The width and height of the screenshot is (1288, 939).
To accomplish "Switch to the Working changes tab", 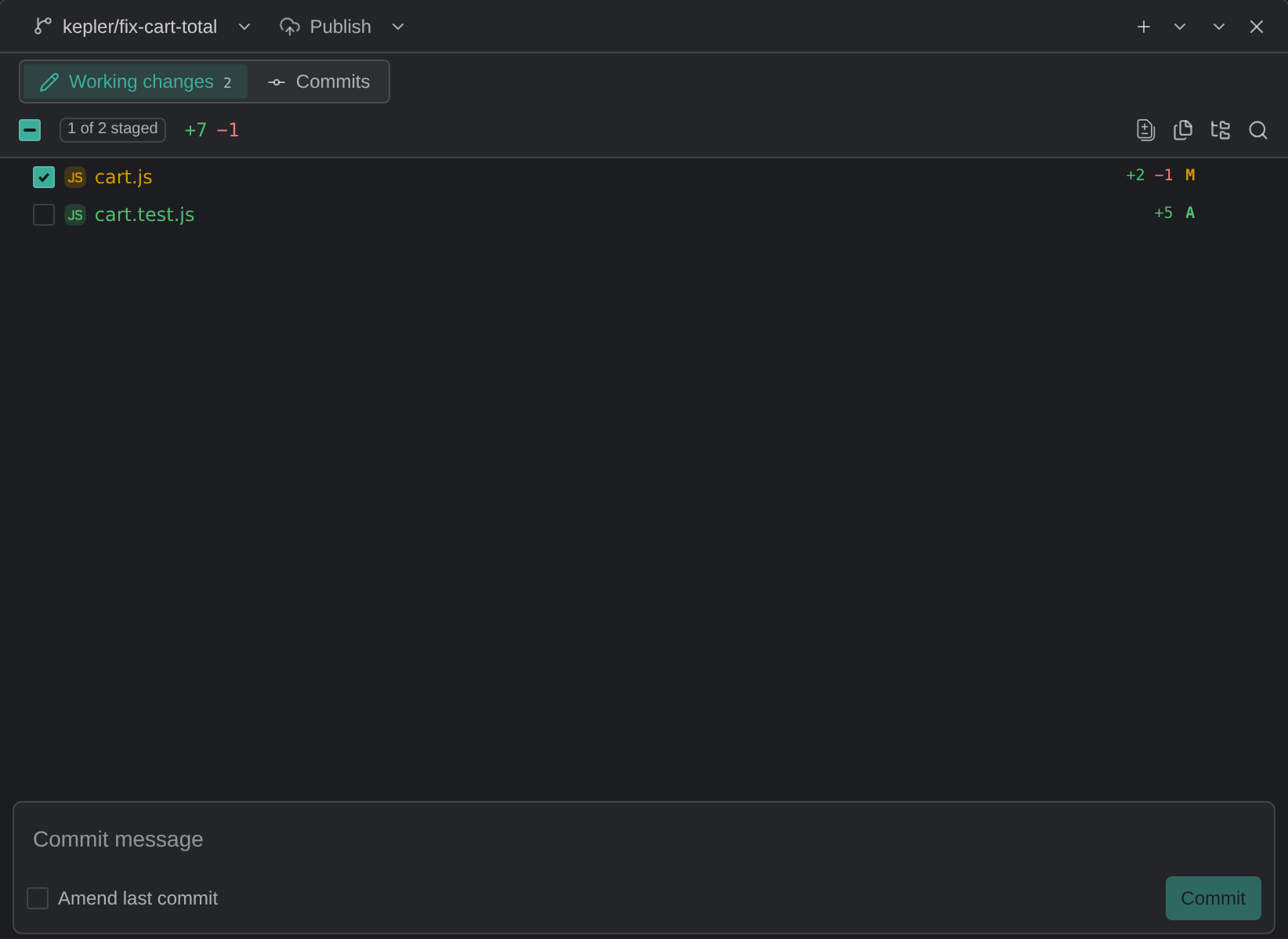I will pyautogui.click(x=136, y=82).
